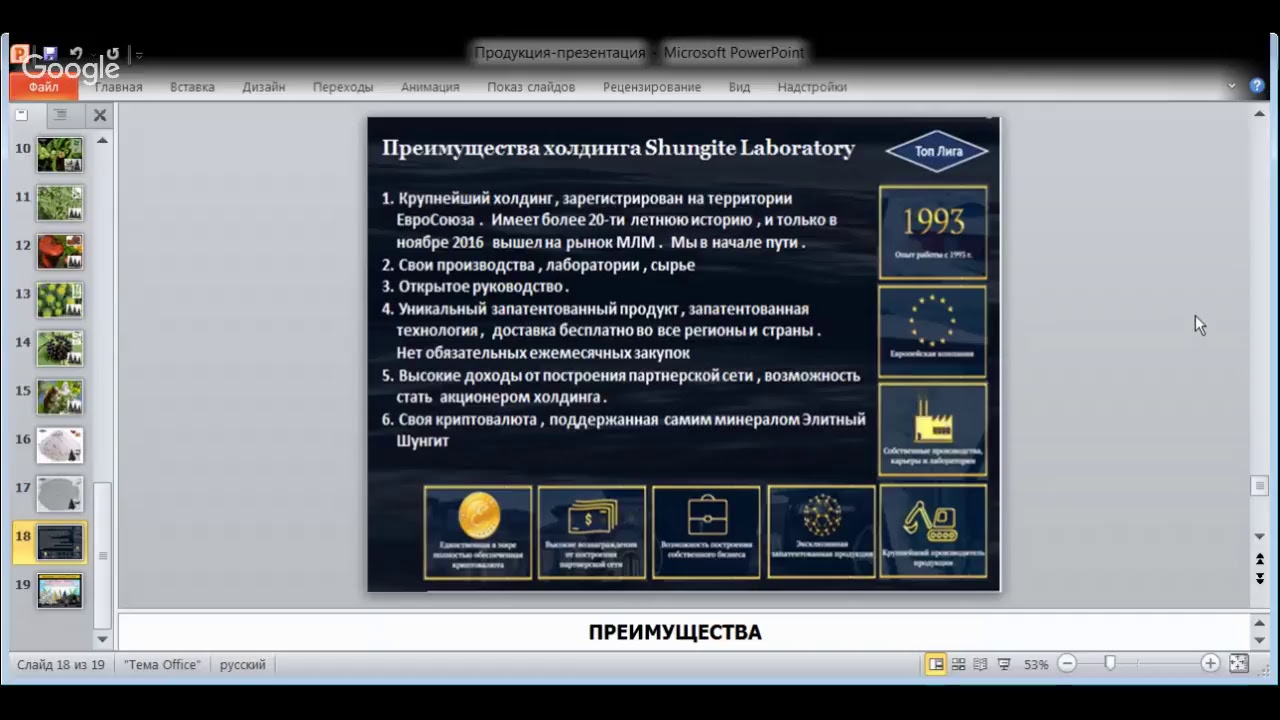This screenshot has width=1280, height=720.
Task: Click the PowerPoint application icon
Action: pyautogui.click(x=20, y=54)
